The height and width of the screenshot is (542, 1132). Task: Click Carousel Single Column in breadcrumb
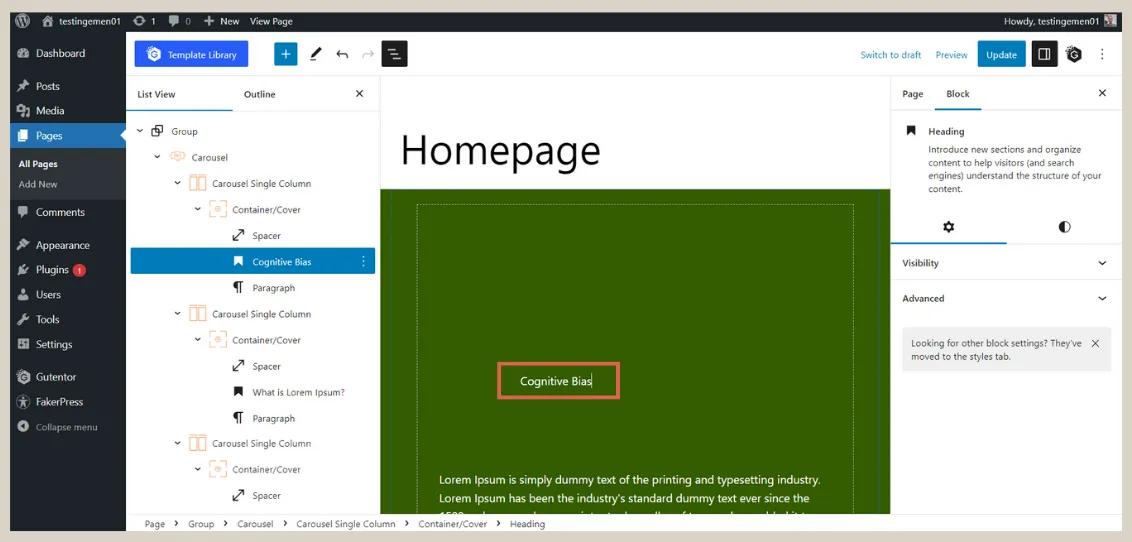coord(346,524)
